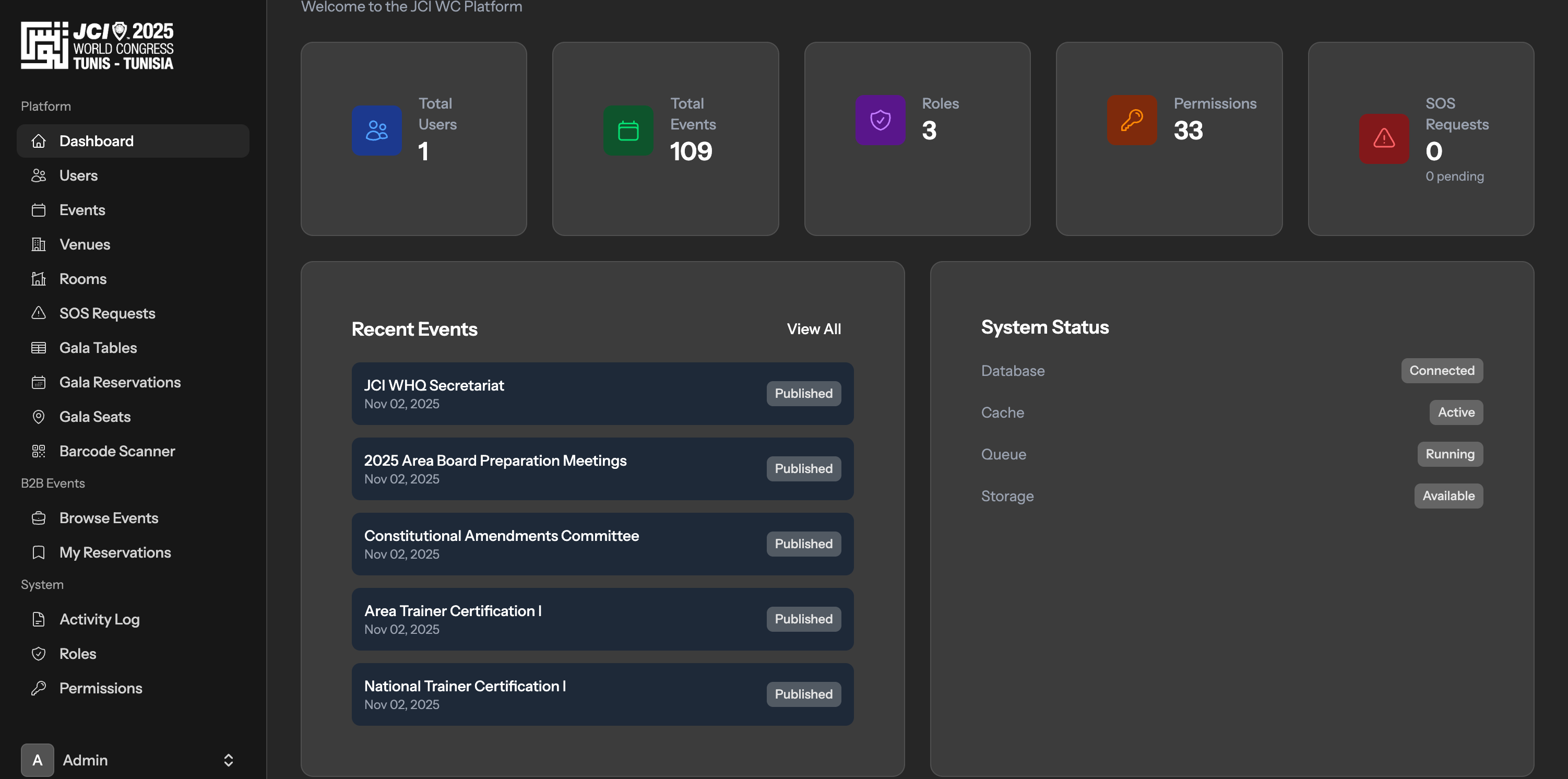
Task: Click the '0 pending' SOS text
Action: pos(1454,176)
